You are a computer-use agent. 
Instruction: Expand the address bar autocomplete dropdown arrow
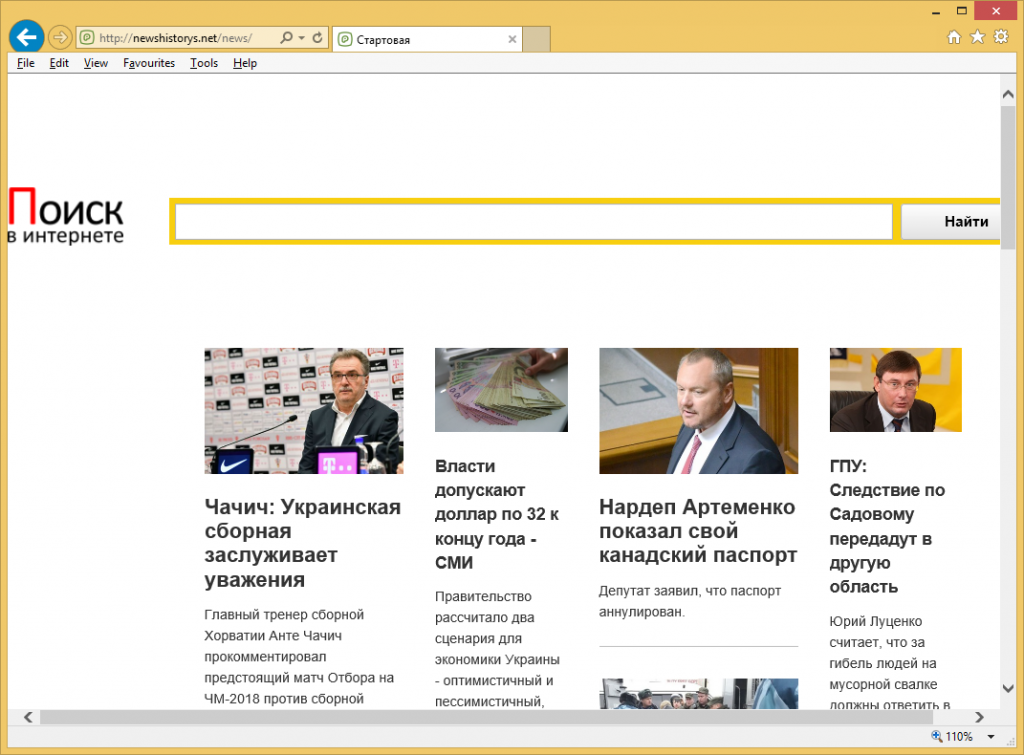pos(302,38)
